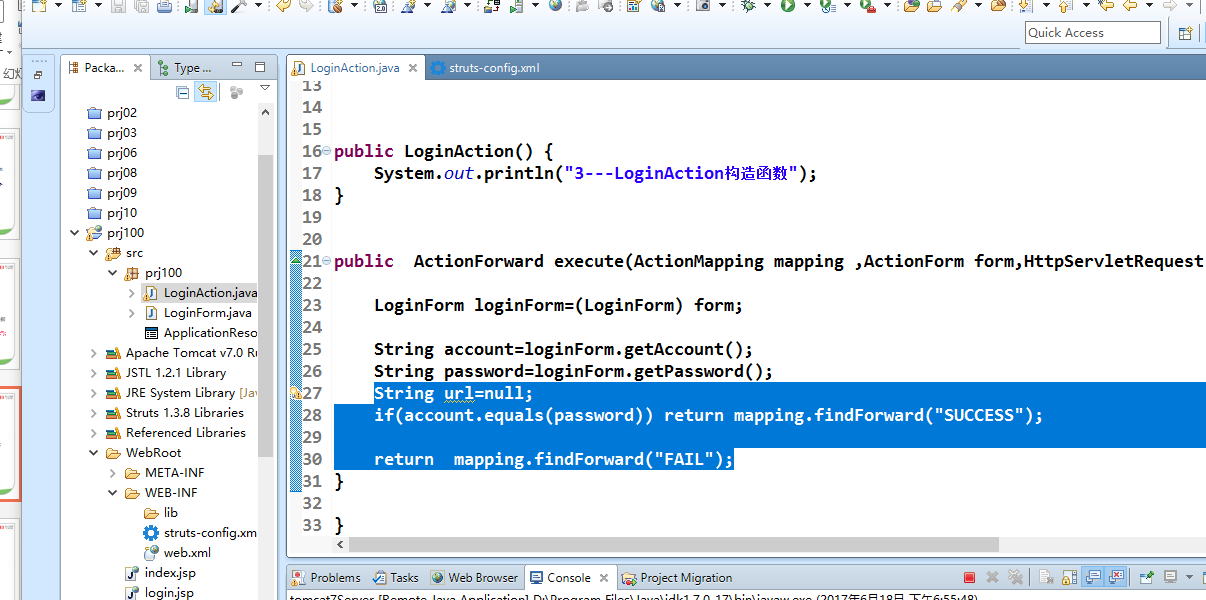Expand Struts 1.3.8 Libraries node
1206x600 pixels.
(x=94, y=413)
